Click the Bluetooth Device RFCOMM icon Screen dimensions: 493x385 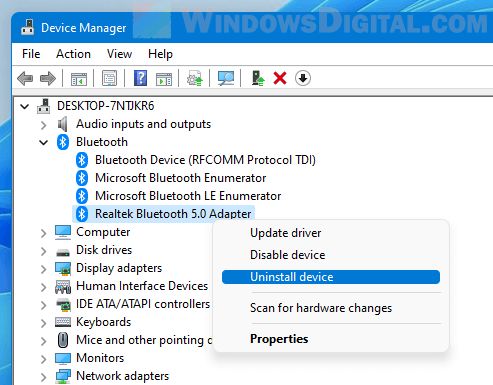(x=82, y=160)
